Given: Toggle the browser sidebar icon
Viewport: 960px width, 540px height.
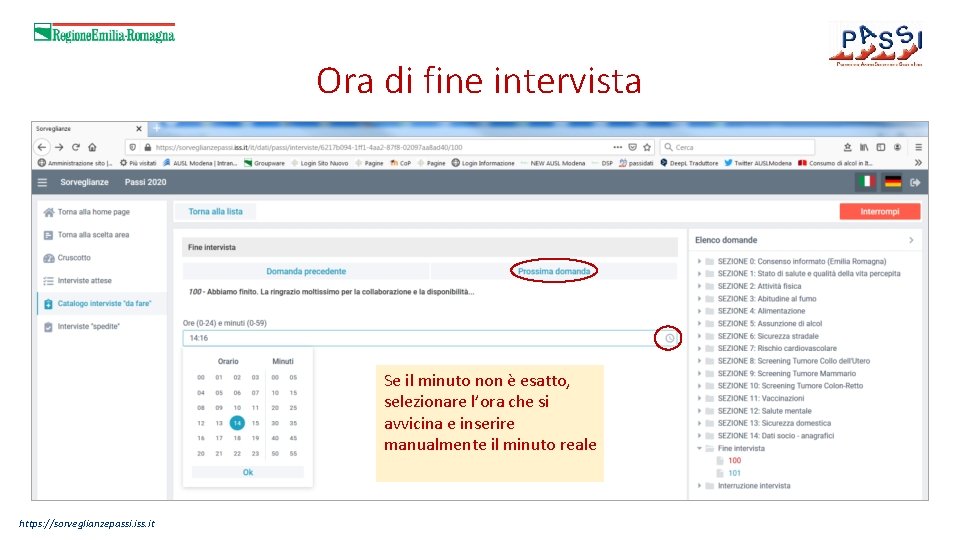Looking at the screenshot, I should (x=880, y=147).
